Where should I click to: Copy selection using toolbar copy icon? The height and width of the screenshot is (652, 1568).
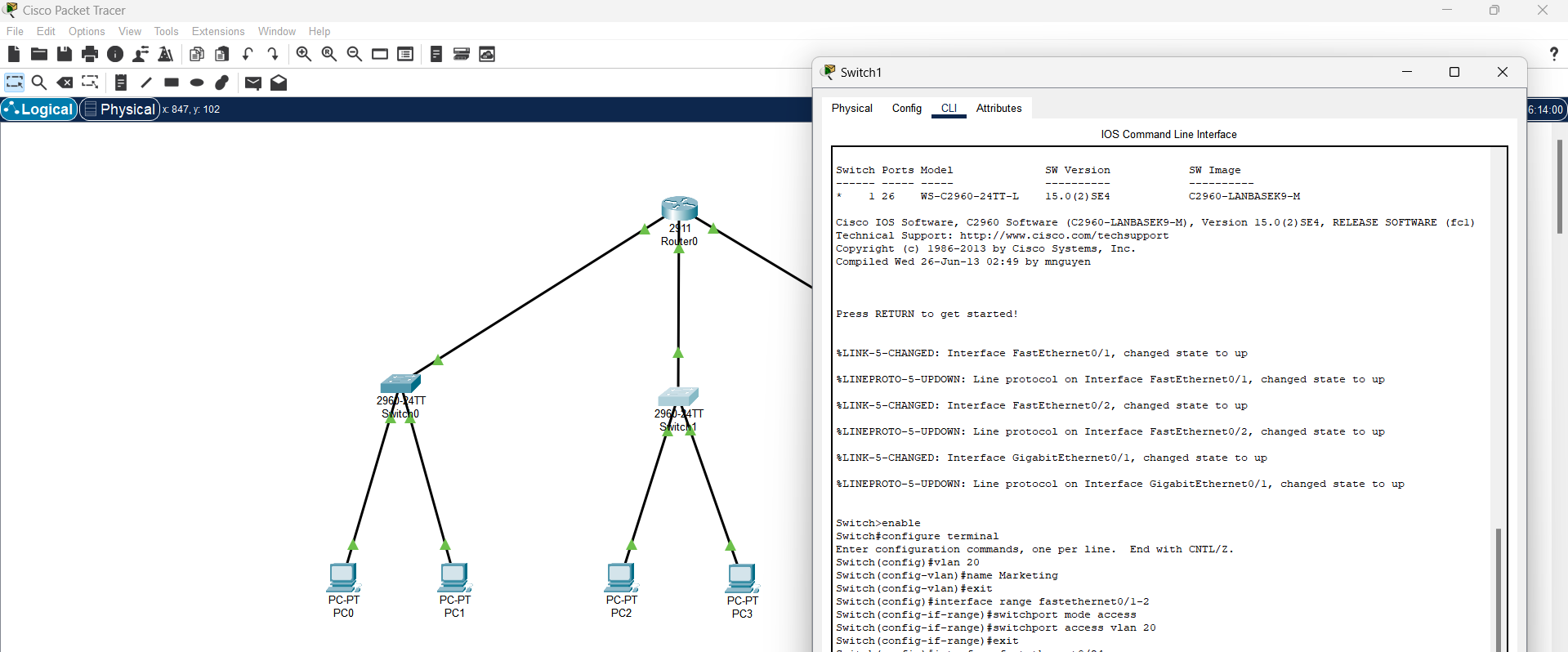click(197, 54)
